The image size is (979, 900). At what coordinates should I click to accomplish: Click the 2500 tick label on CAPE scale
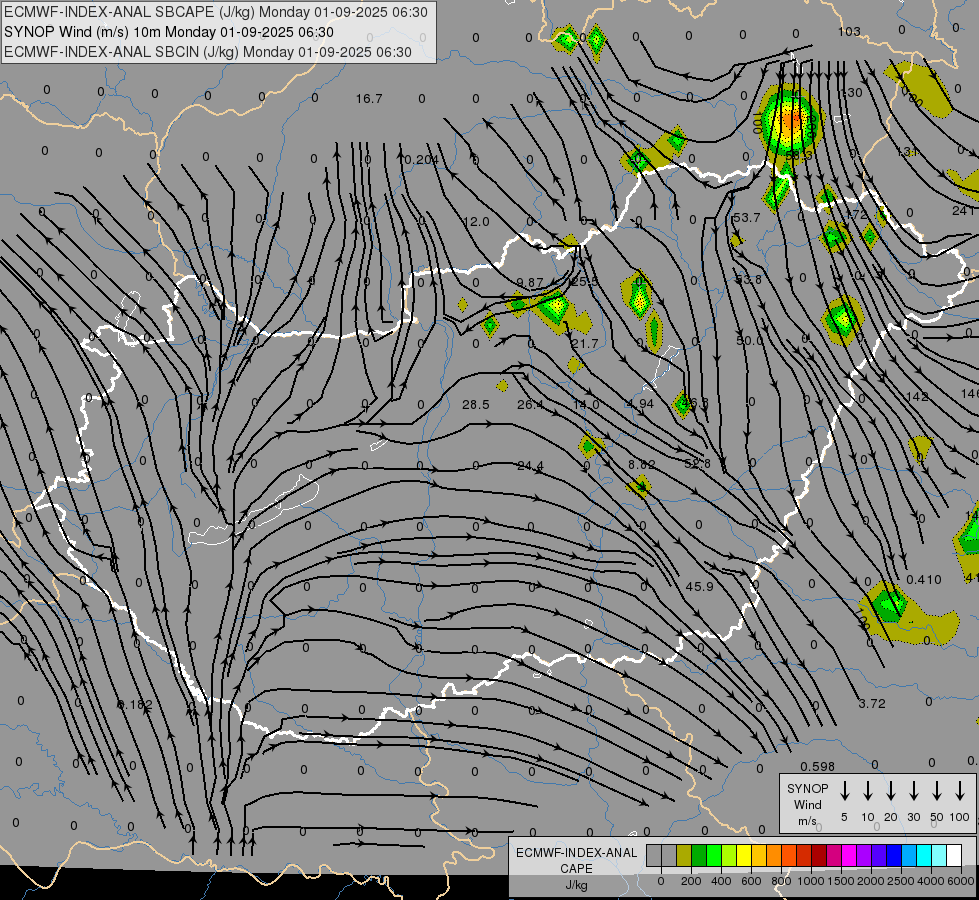(901, 881)
